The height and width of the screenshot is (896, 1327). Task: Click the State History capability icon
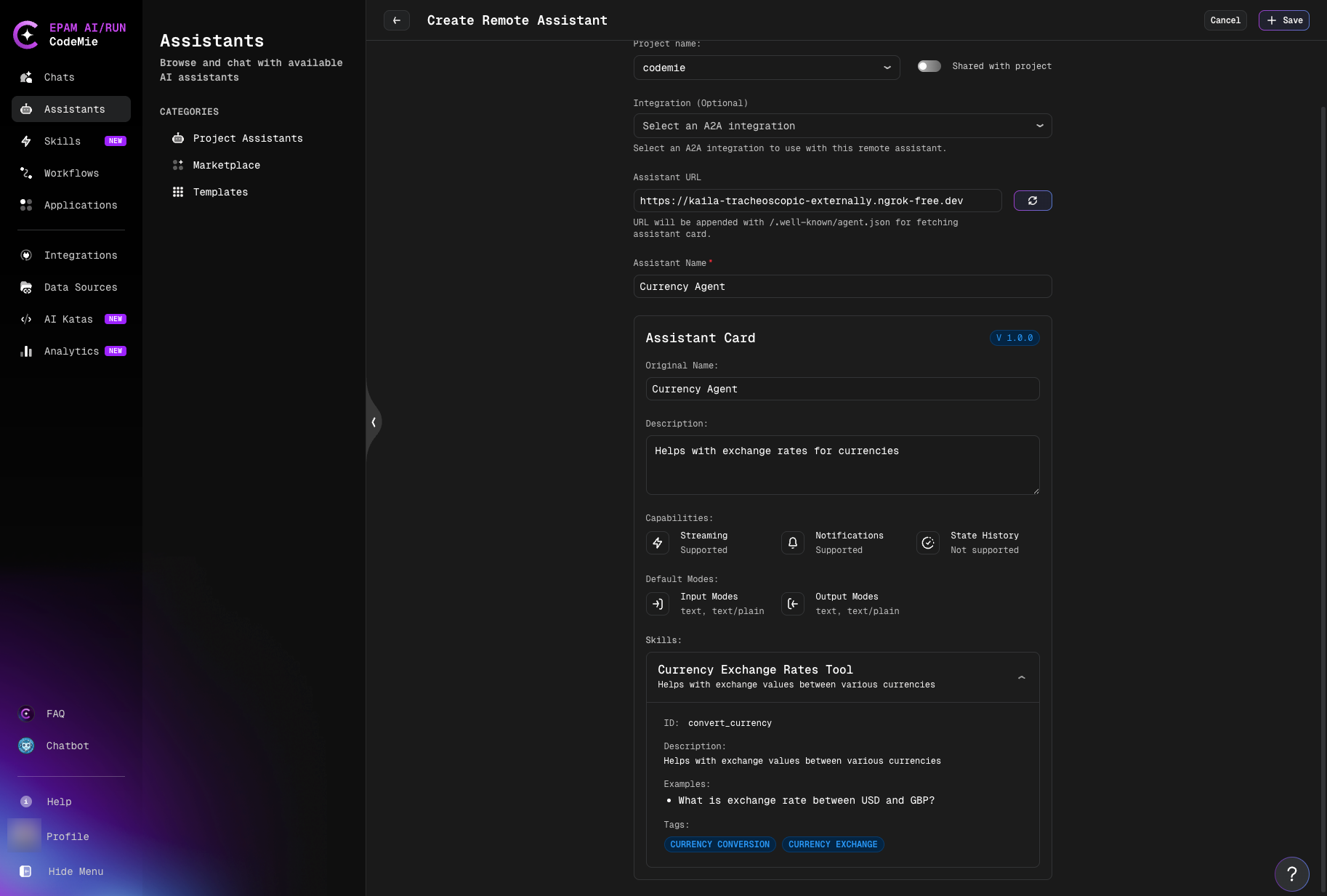(927, 543)
